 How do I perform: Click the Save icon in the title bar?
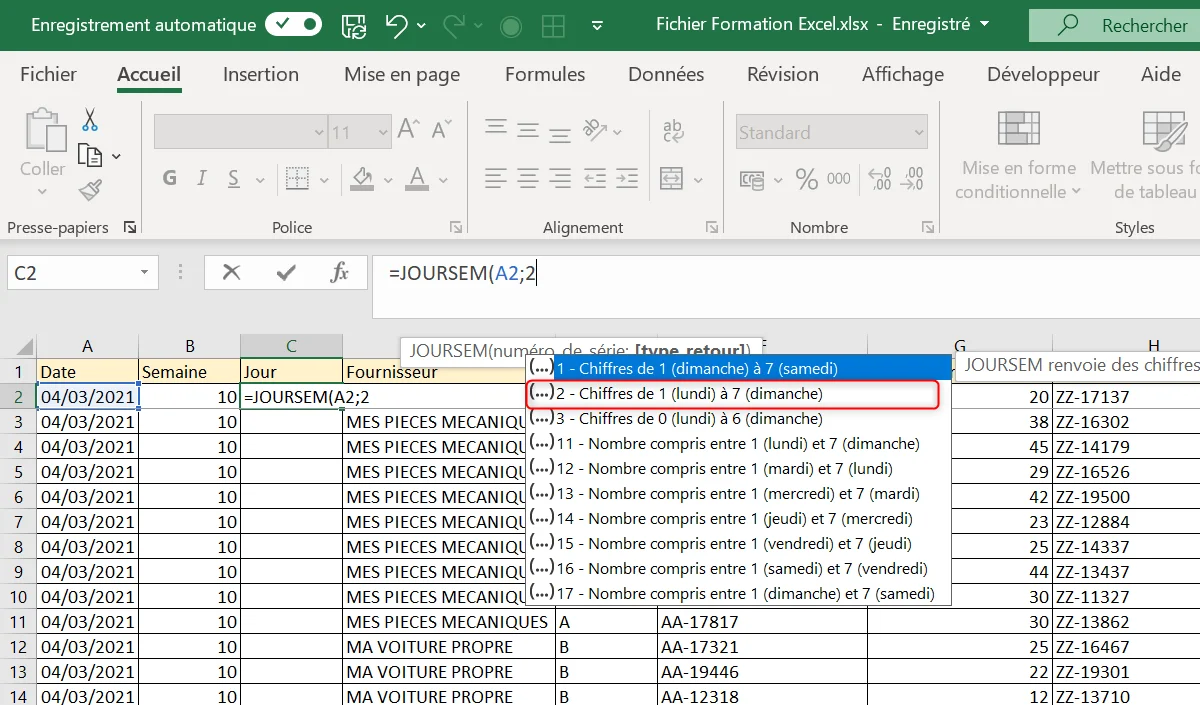pos(353,26)
